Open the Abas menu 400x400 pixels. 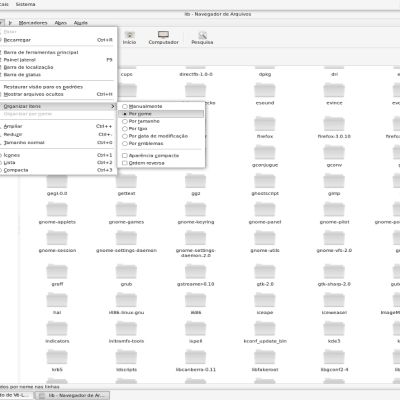pos(61,23)
